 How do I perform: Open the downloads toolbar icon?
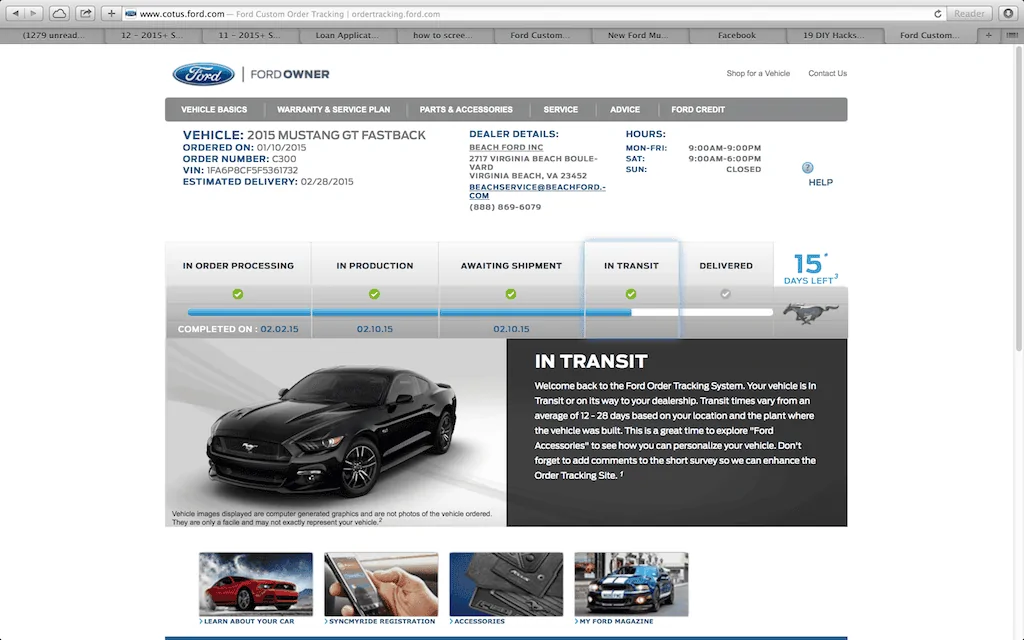click(x=1008, y=13)
